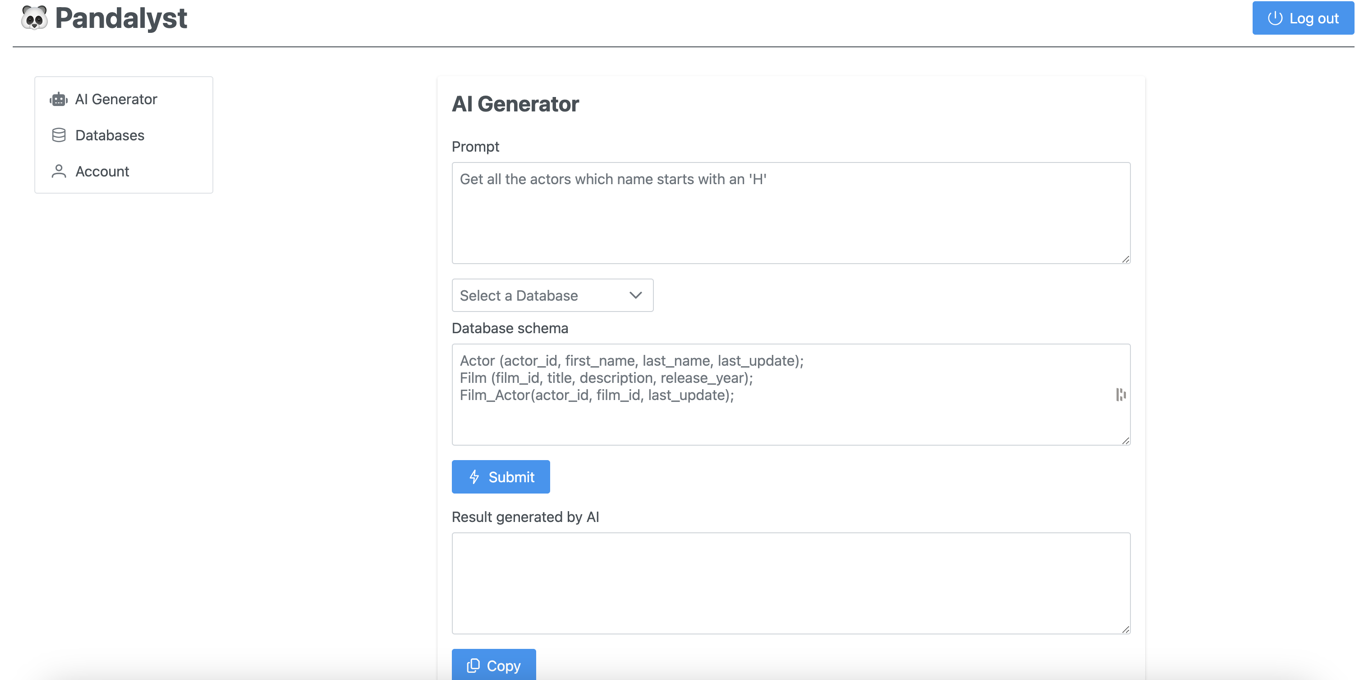Viewport: 1360px width, 680px height.
Task: Click the Prompt textarea resize handle
Action: pyautogui.click(x=1125, y=259)
